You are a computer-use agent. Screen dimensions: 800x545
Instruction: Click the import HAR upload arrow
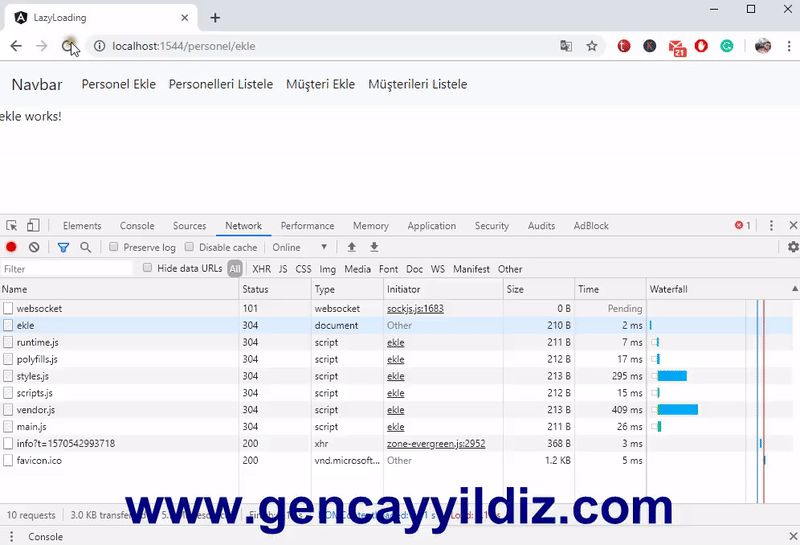[351, 247]
